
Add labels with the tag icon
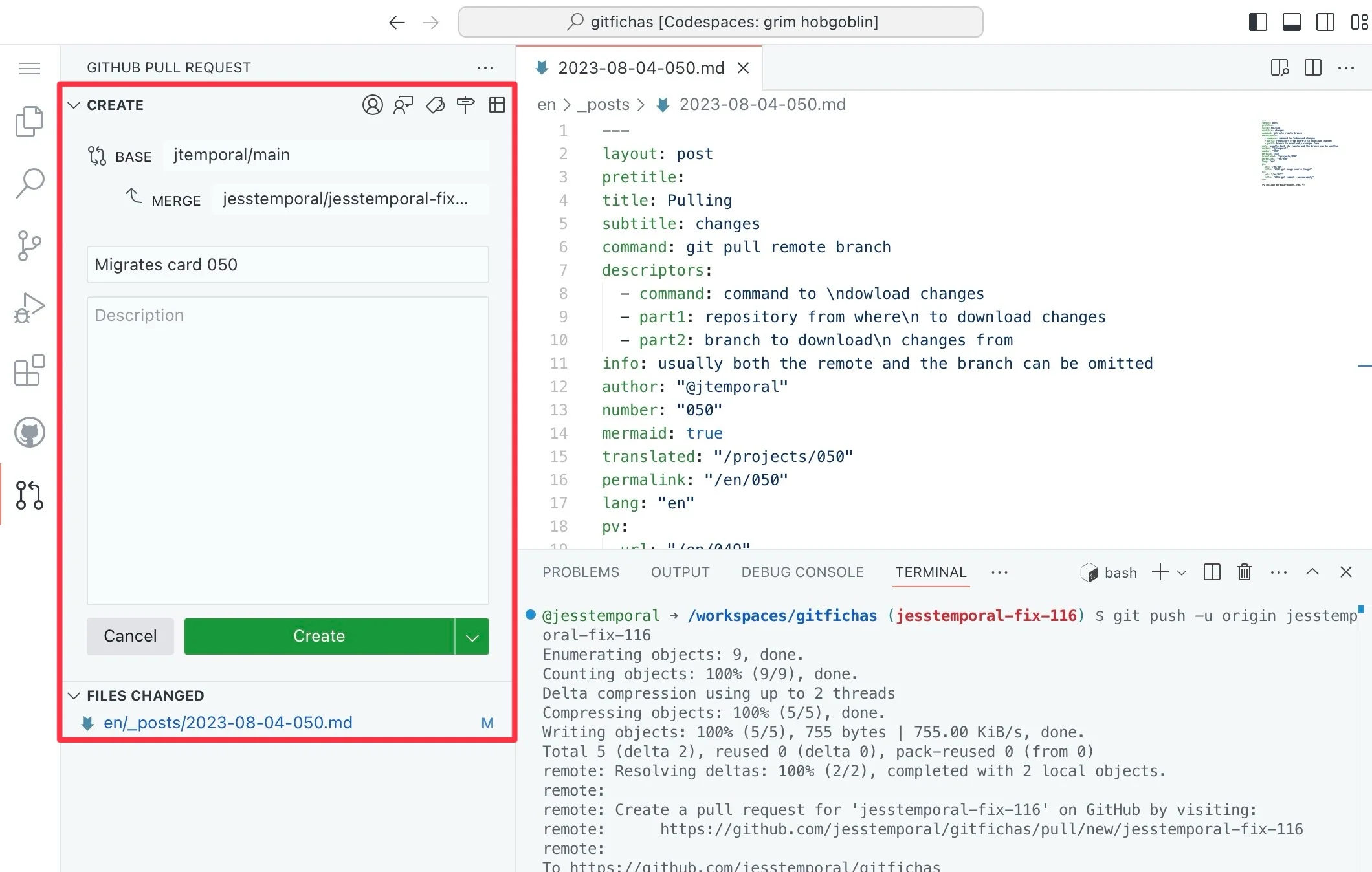(435, 105)
